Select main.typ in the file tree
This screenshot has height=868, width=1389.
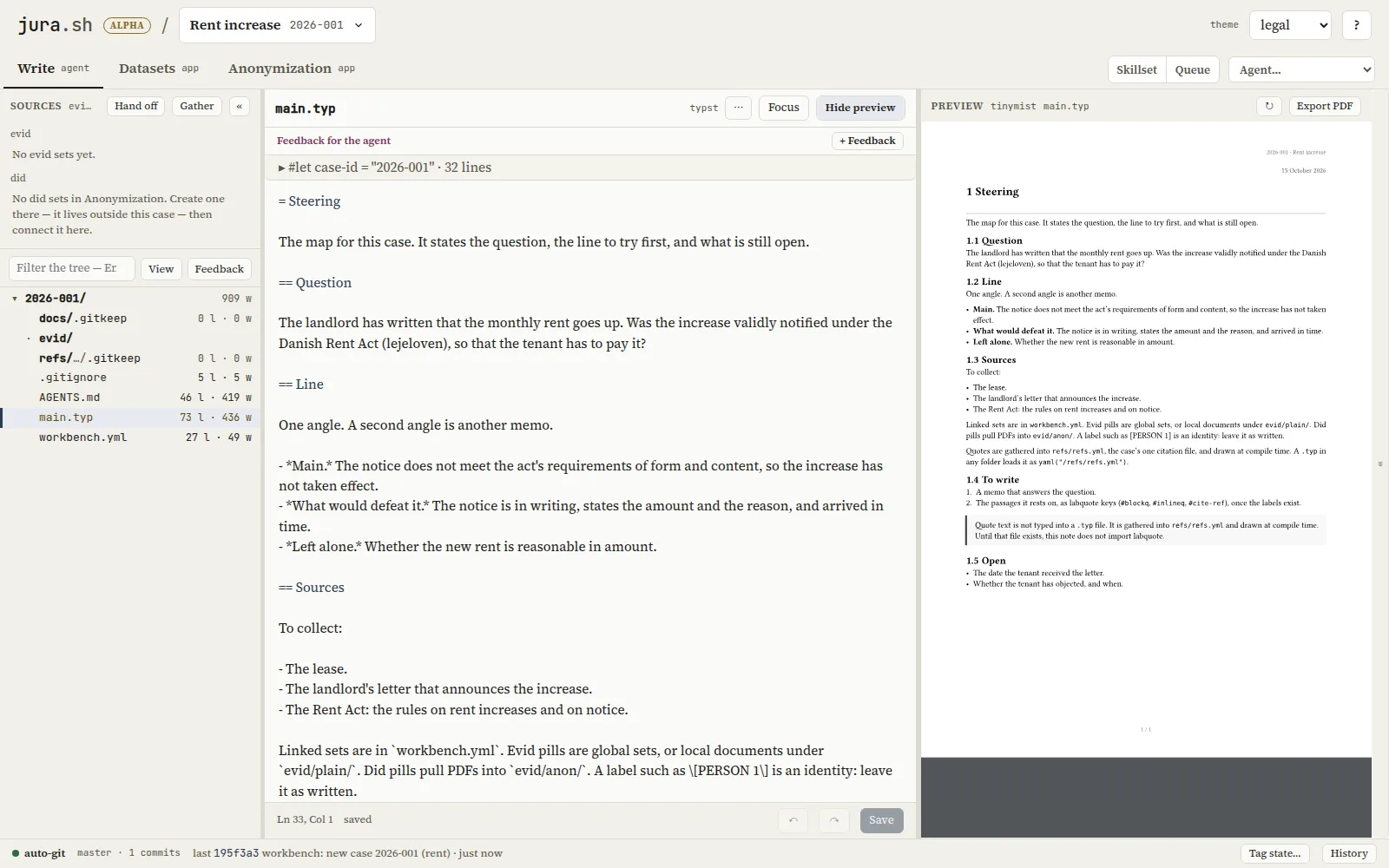[x=130, y=418]
